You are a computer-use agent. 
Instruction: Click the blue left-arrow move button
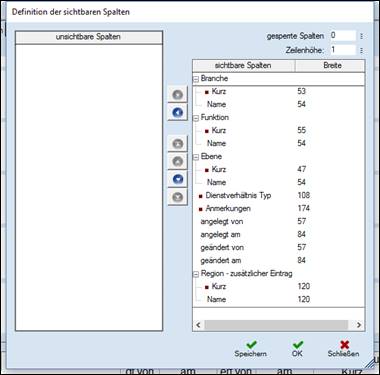click(x=178, y=112)
